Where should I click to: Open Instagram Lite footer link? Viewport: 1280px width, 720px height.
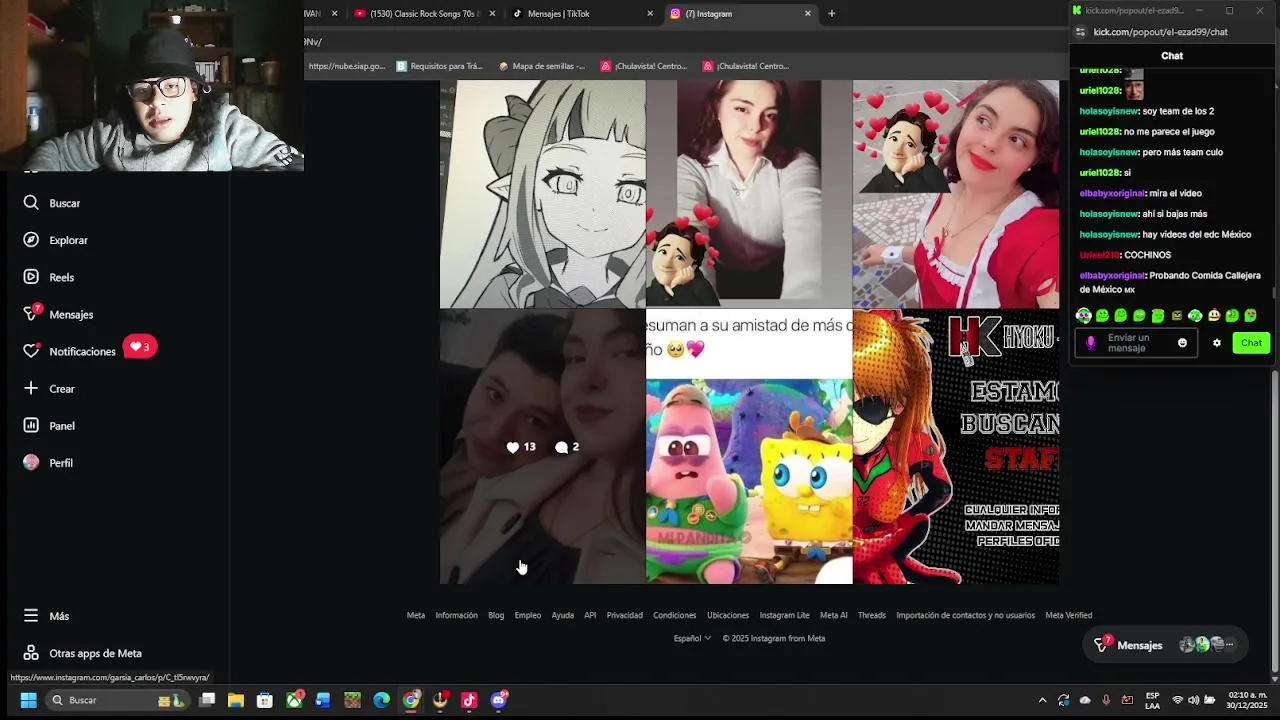click(784, 615)
